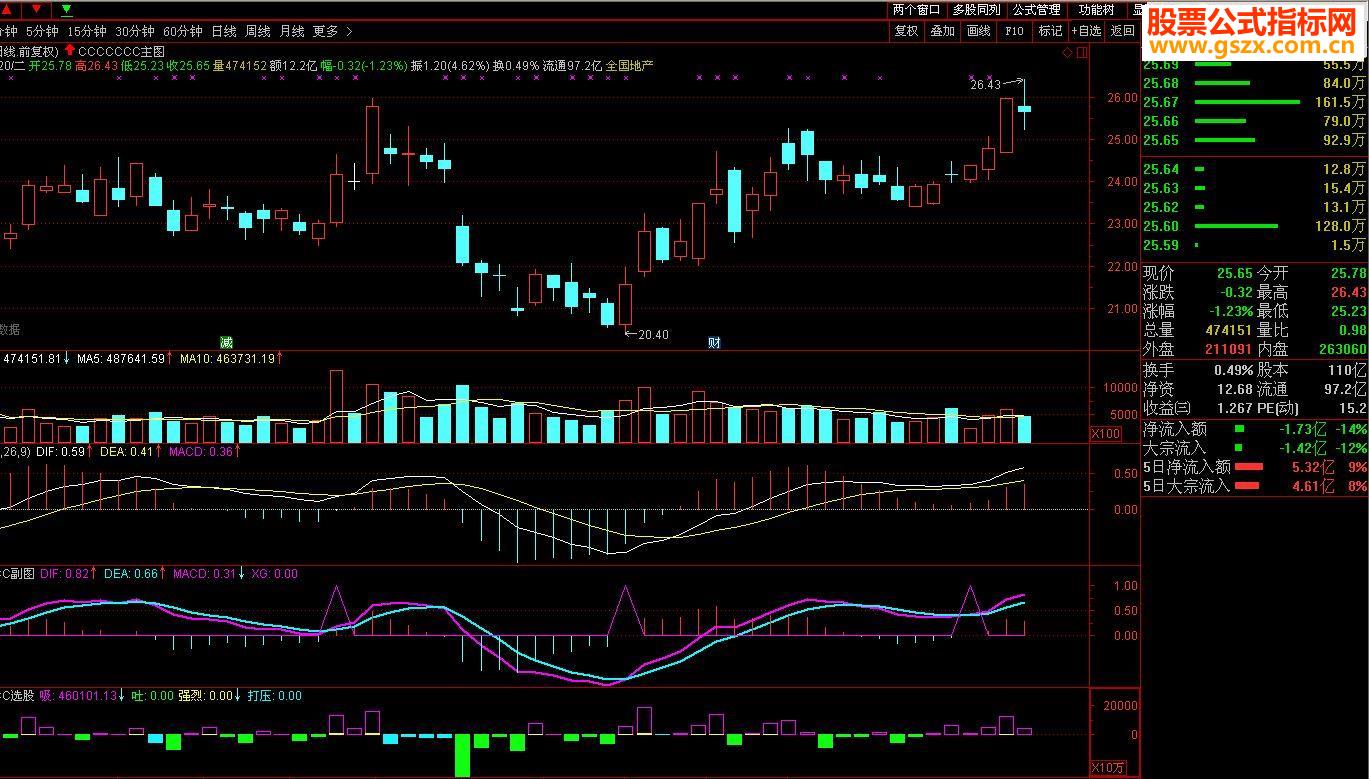Open F10 company info
The image size is (1369, 779).
point(1014,31)
